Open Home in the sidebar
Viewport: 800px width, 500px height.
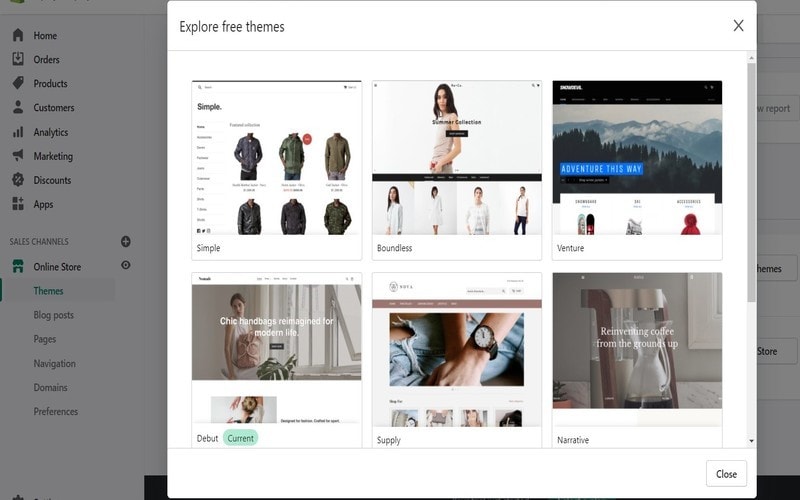click(x=45, y=36)
